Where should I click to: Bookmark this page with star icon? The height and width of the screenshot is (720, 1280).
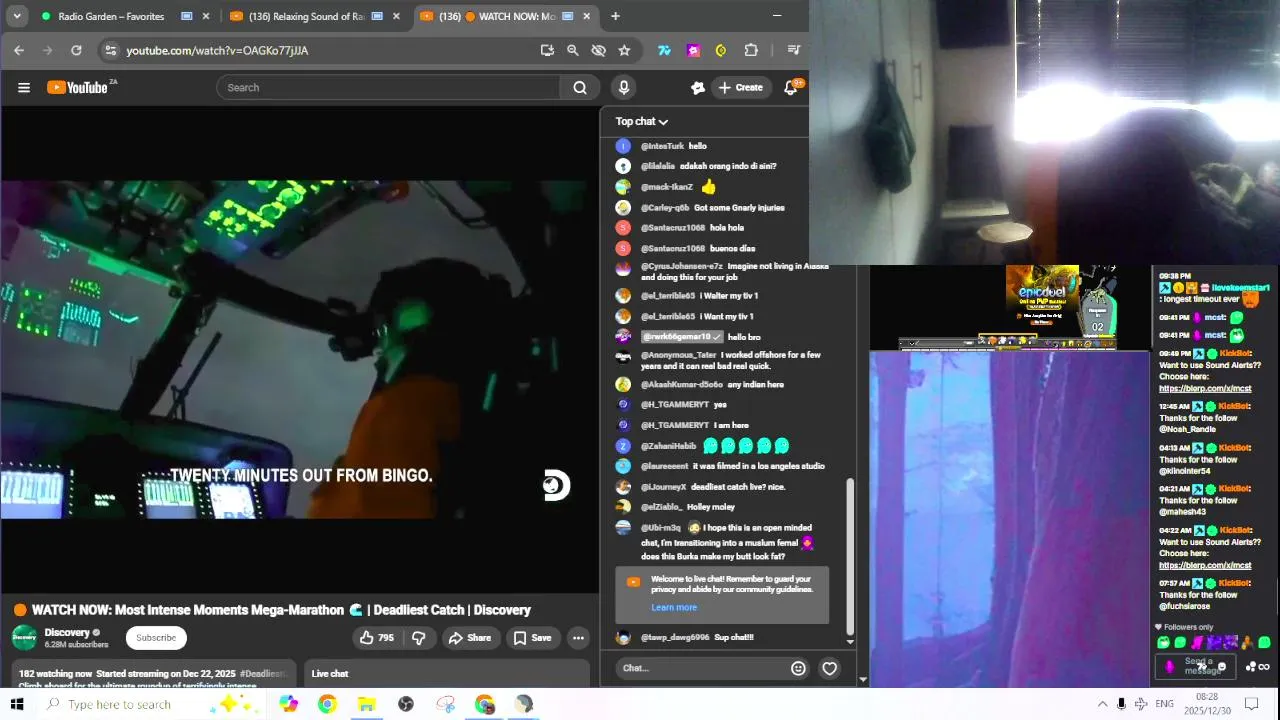624,50
